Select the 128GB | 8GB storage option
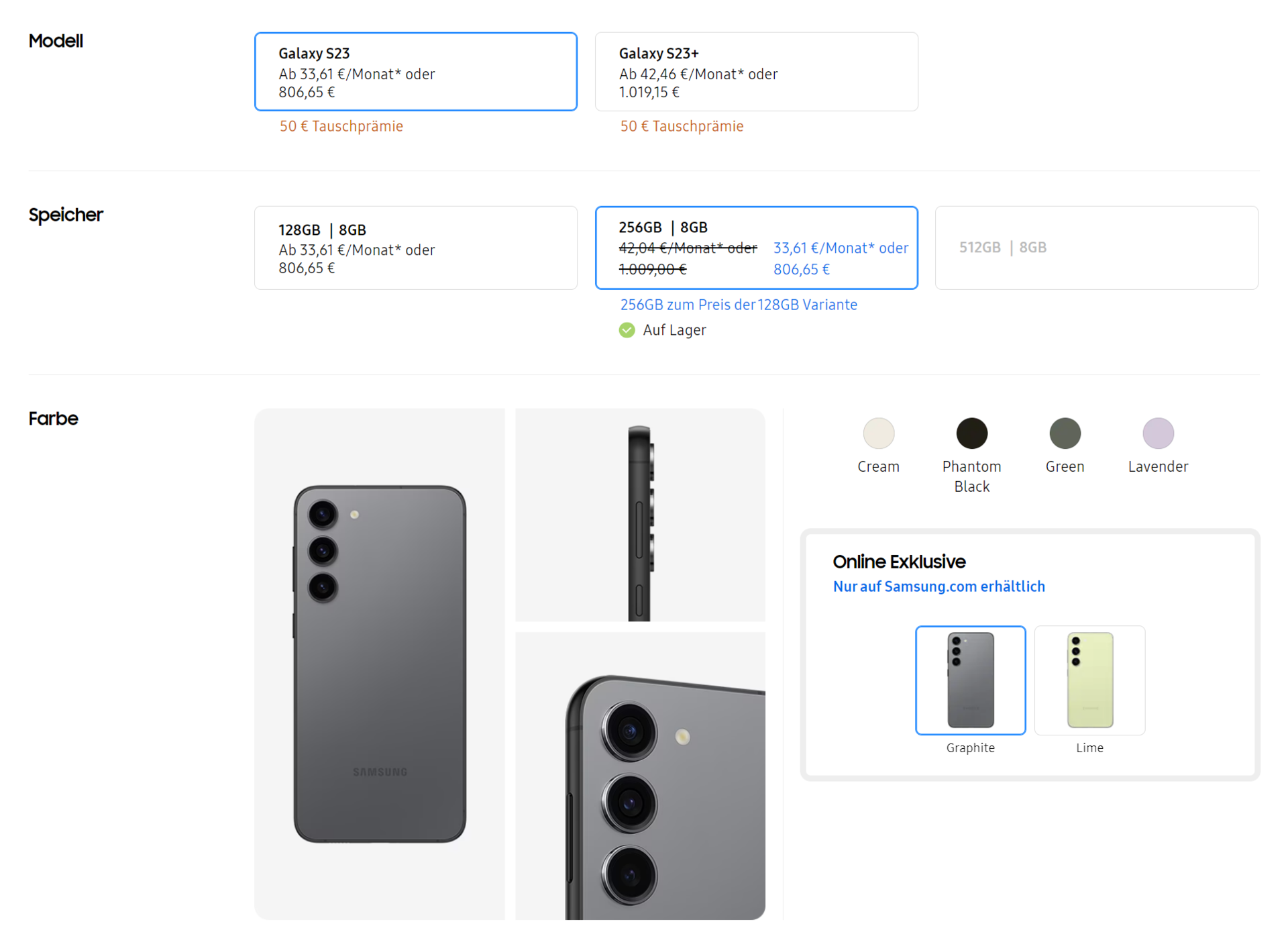 click(415, 248)
